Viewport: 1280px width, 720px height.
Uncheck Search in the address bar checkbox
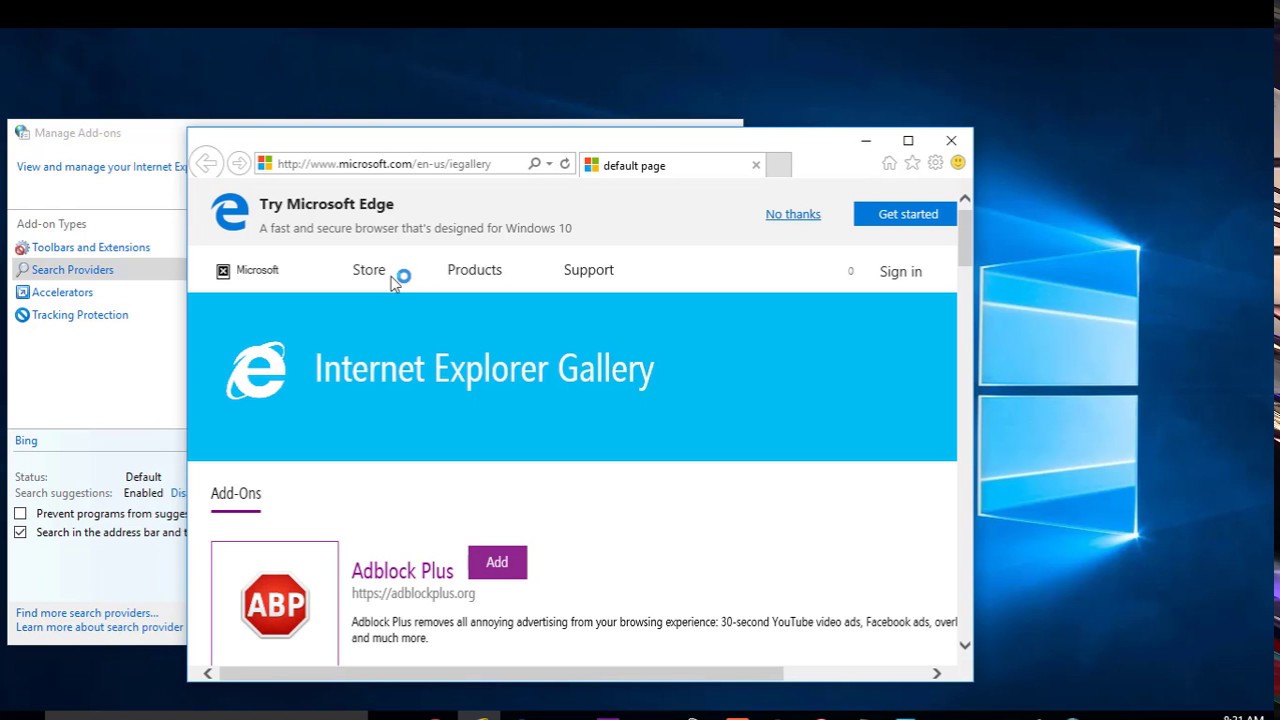pyautogui.click(x=20, y=532)
